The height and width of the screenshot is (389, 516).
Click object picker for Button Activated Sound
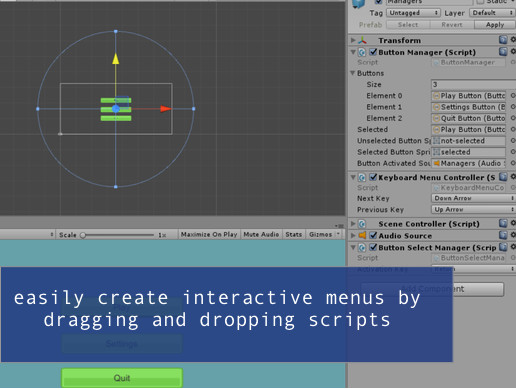pos(513,163)
